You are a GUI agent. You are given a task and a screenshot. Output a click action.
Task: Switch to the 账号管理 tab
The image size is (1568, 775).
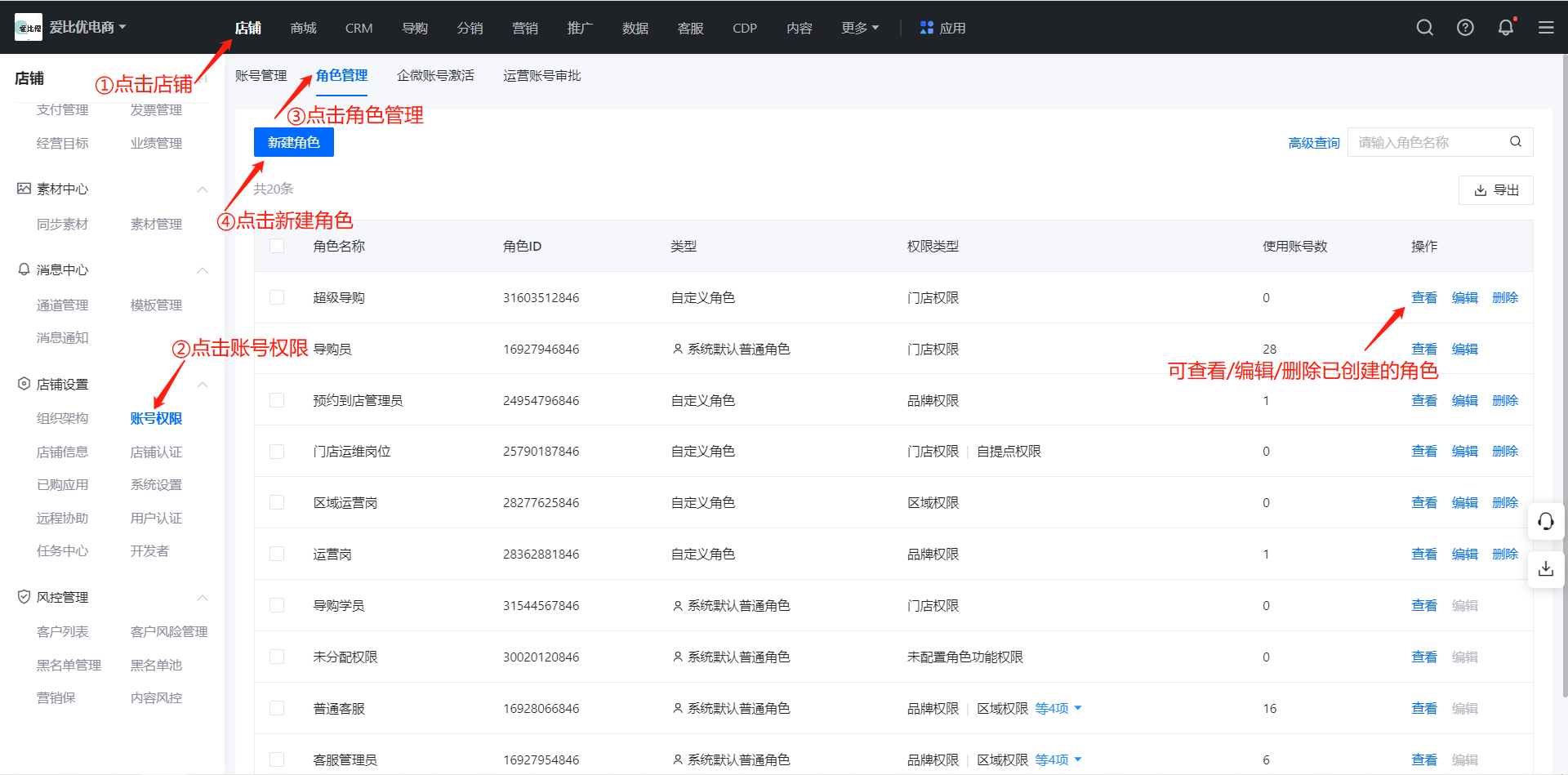pos(261,75)
